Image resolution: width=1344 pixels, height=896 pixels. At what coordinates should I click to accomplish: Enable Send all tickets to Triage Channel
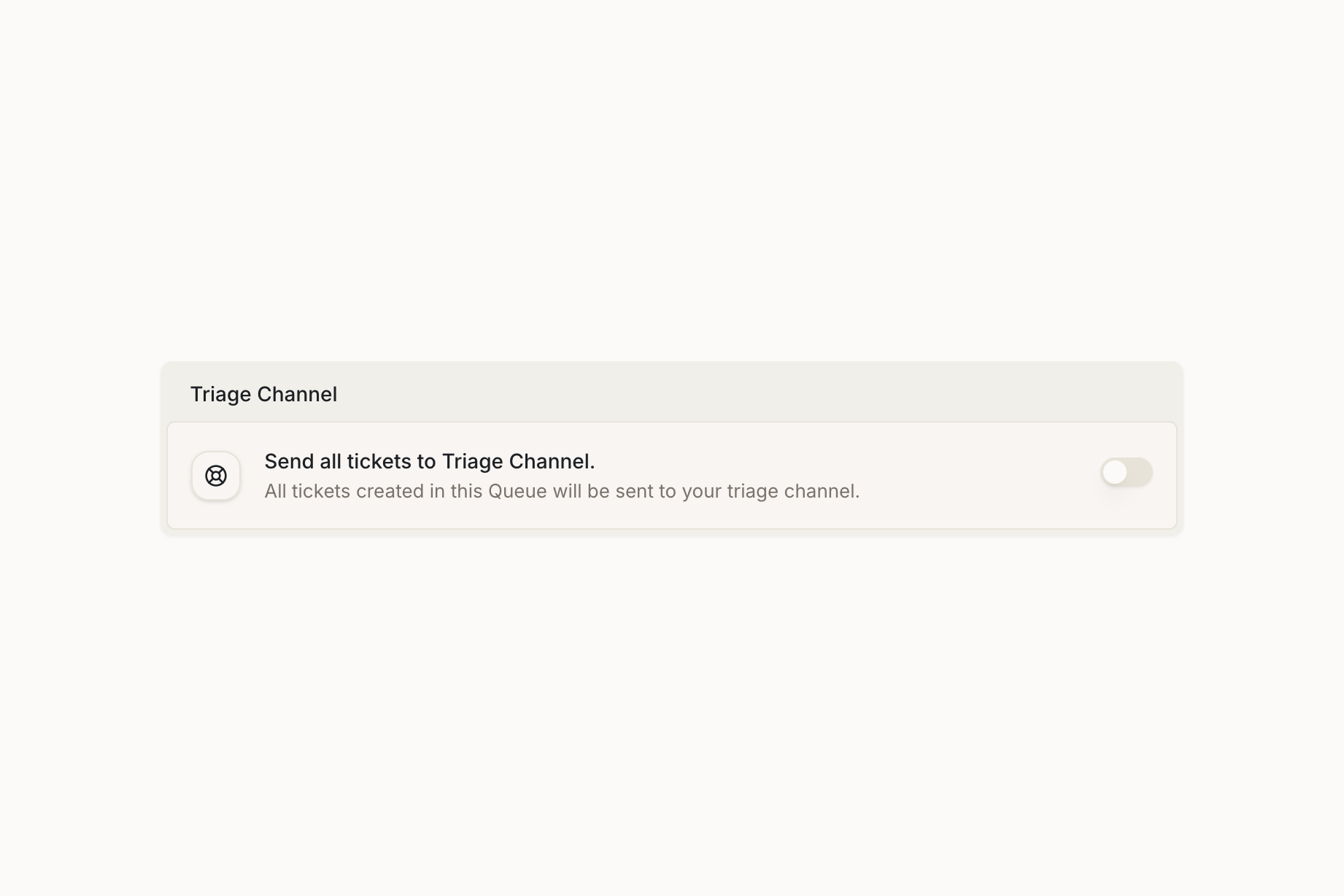coord(1126,472)
